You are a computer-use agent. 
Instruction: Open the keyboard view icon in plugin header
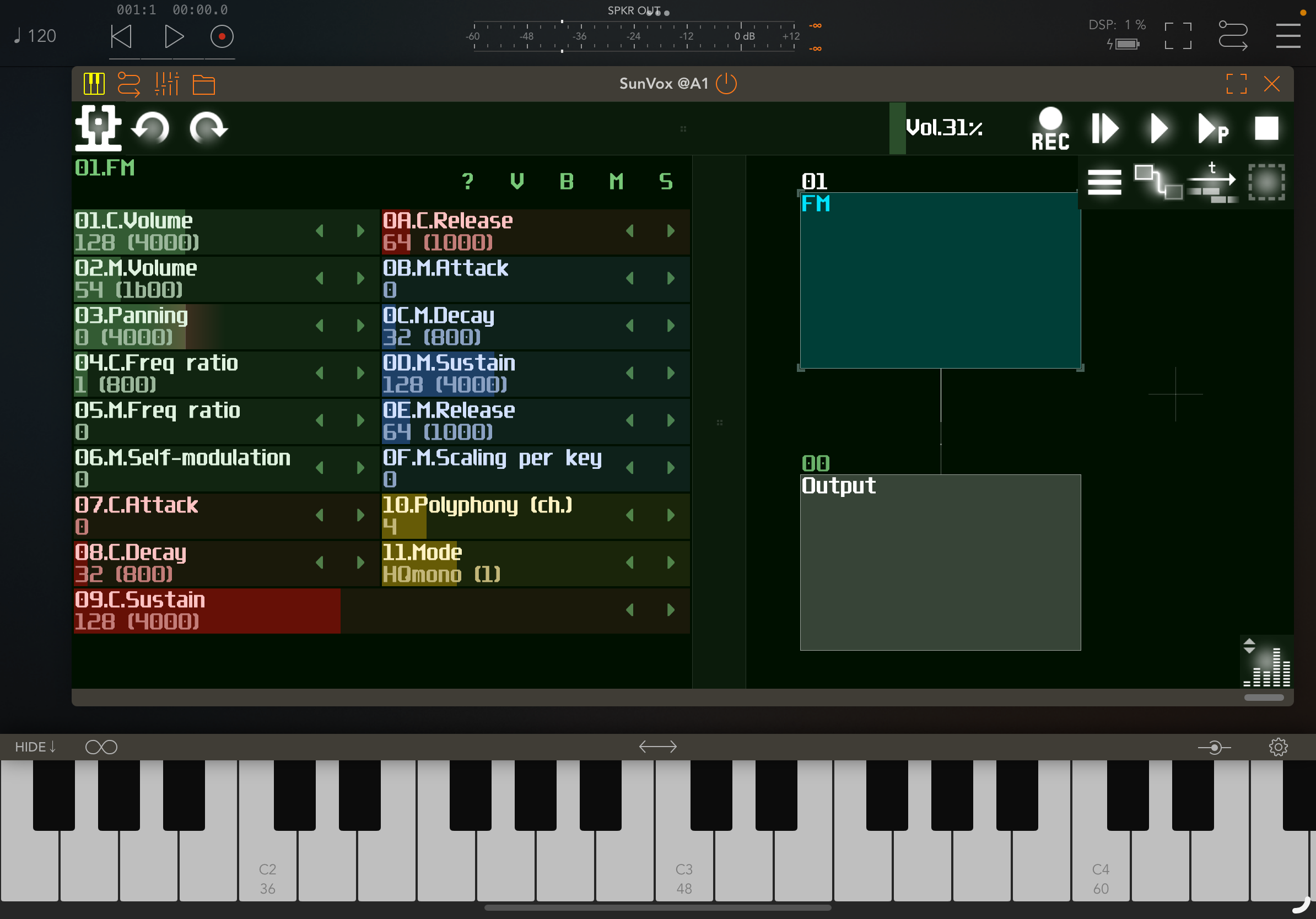(x=94, y=84)
